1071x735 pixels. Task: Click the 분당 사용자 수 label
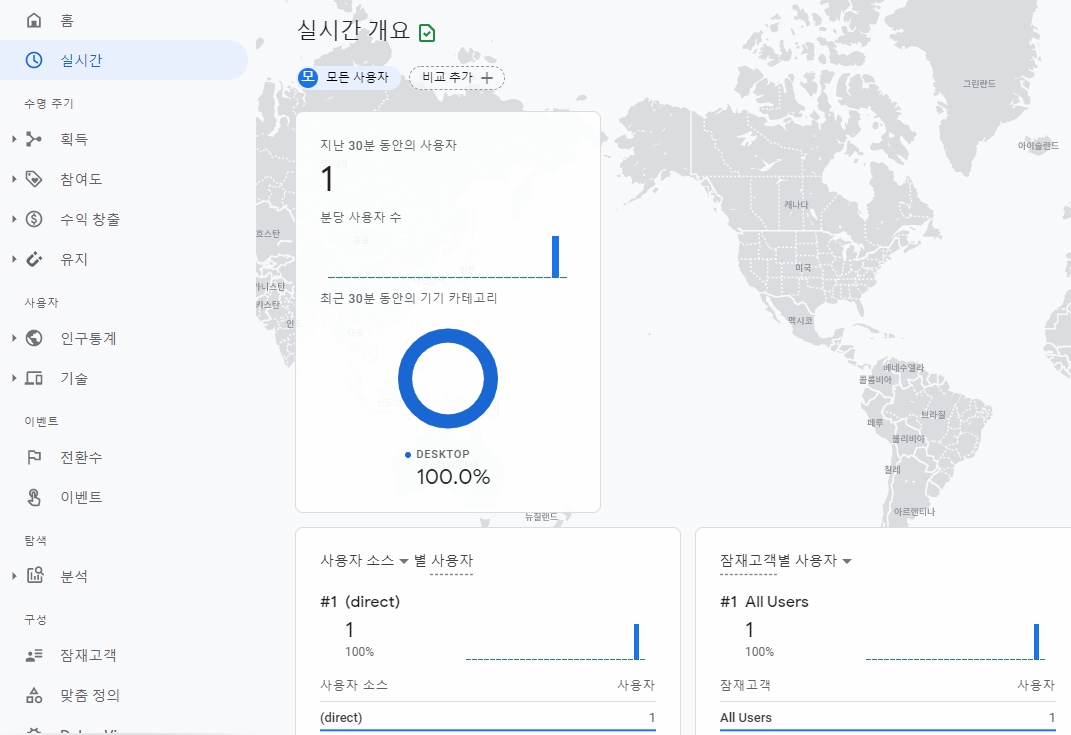coord(361,217)
